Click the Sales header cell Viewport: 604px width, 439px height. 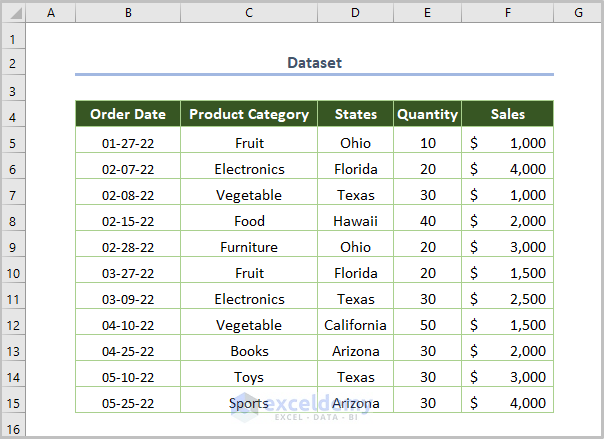click(x=508, y=114)
